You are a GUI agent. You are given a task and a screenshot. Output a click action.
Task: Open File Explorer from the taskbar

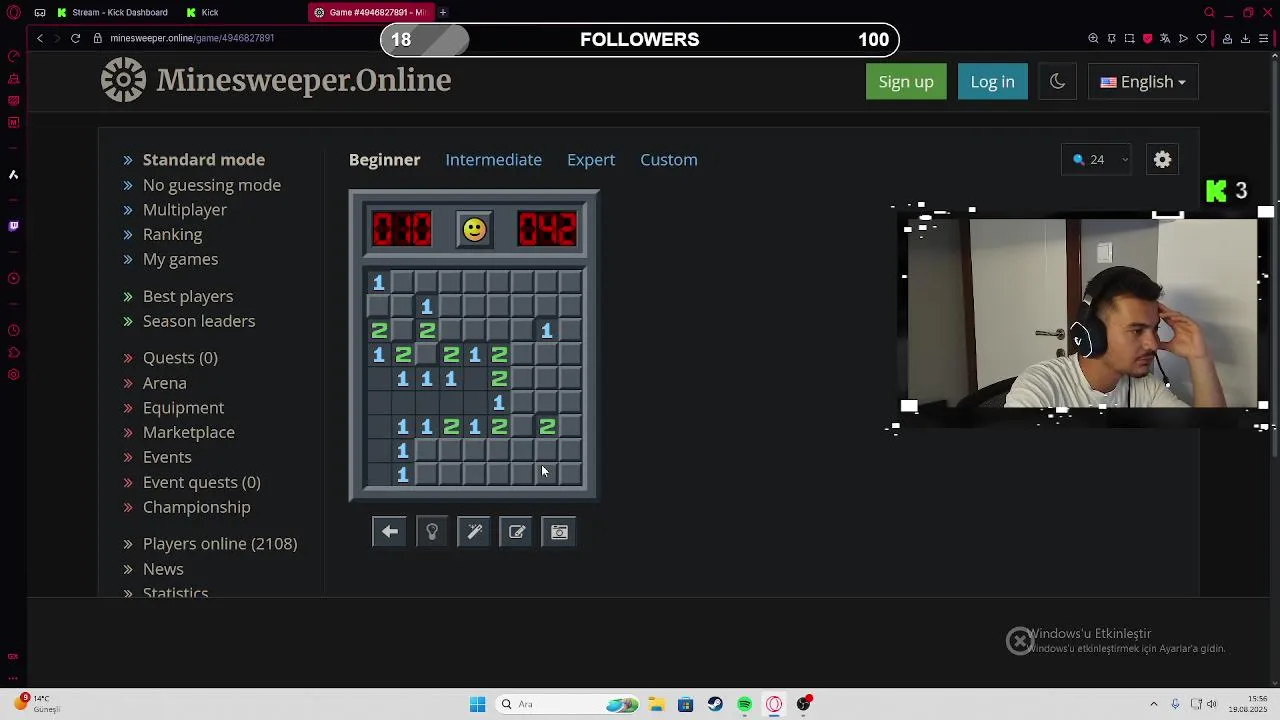click(656, 704)
